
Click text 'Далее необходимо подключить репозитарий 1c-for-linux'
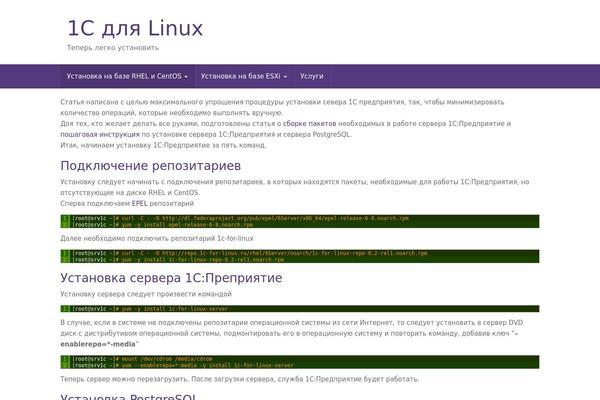click(157, 238)
